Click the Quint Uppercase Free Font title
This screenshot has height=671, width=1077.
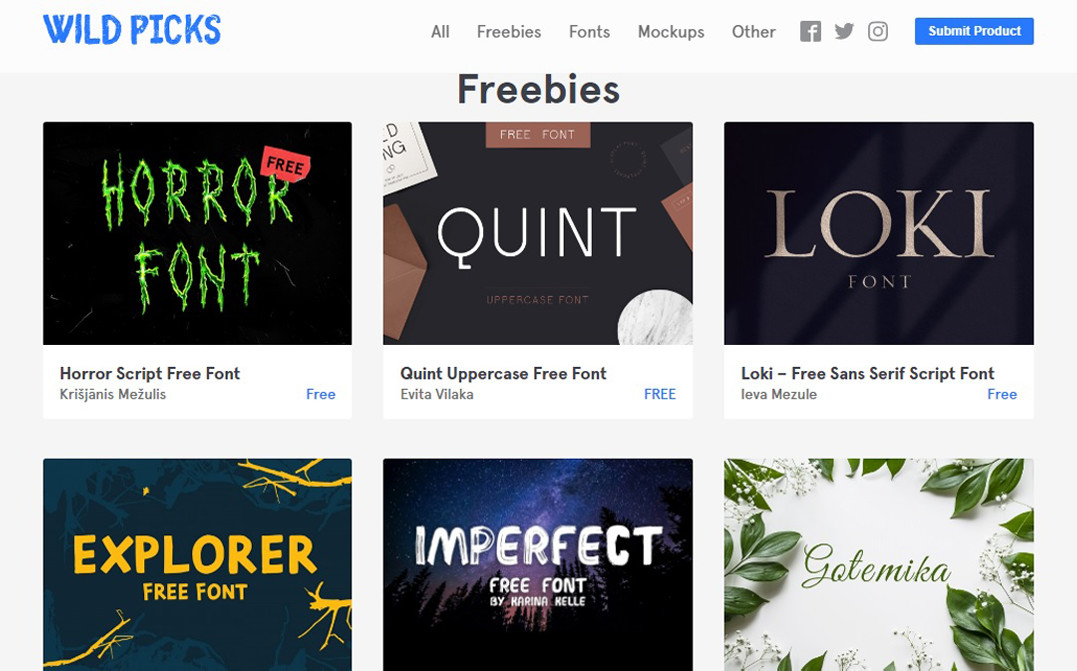[503, 374]
